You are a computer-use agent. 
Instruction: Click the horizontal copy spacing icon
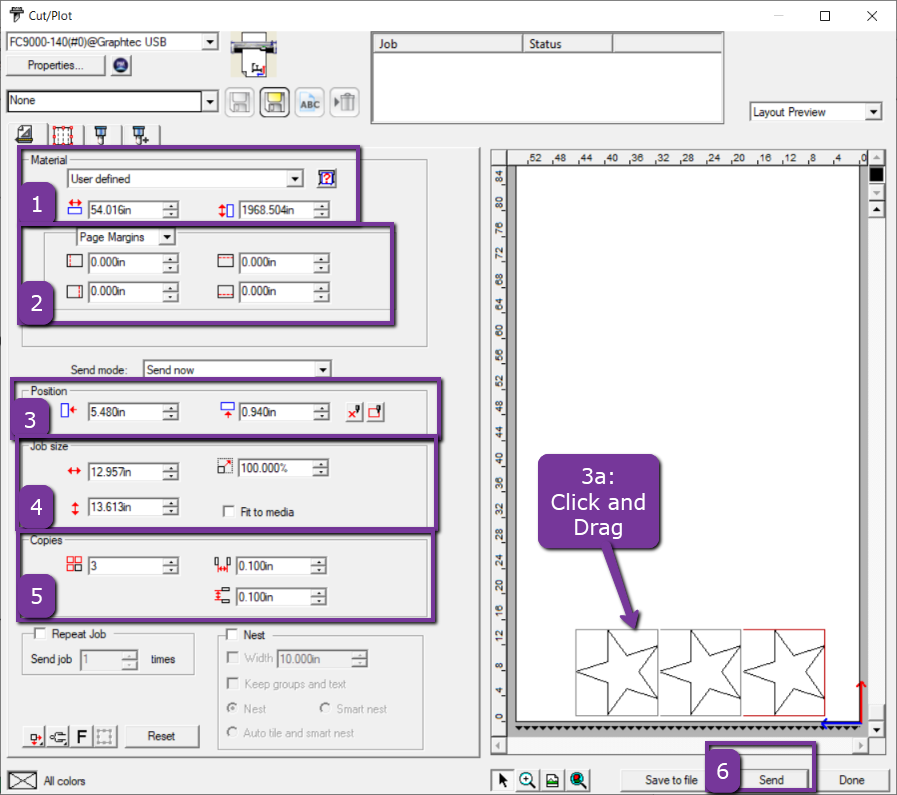pyautogui.click(x=222, y=565)
